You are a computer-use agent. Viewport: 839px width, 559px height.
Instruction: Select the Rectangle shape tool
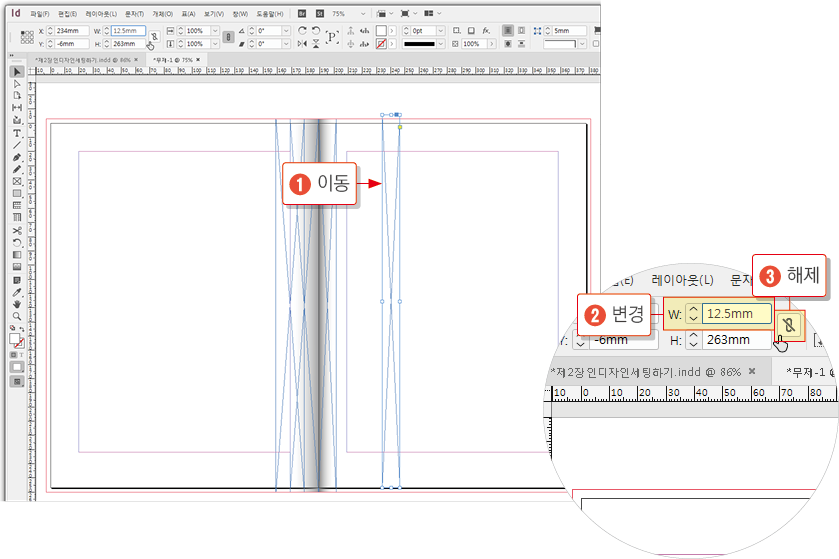17,193
